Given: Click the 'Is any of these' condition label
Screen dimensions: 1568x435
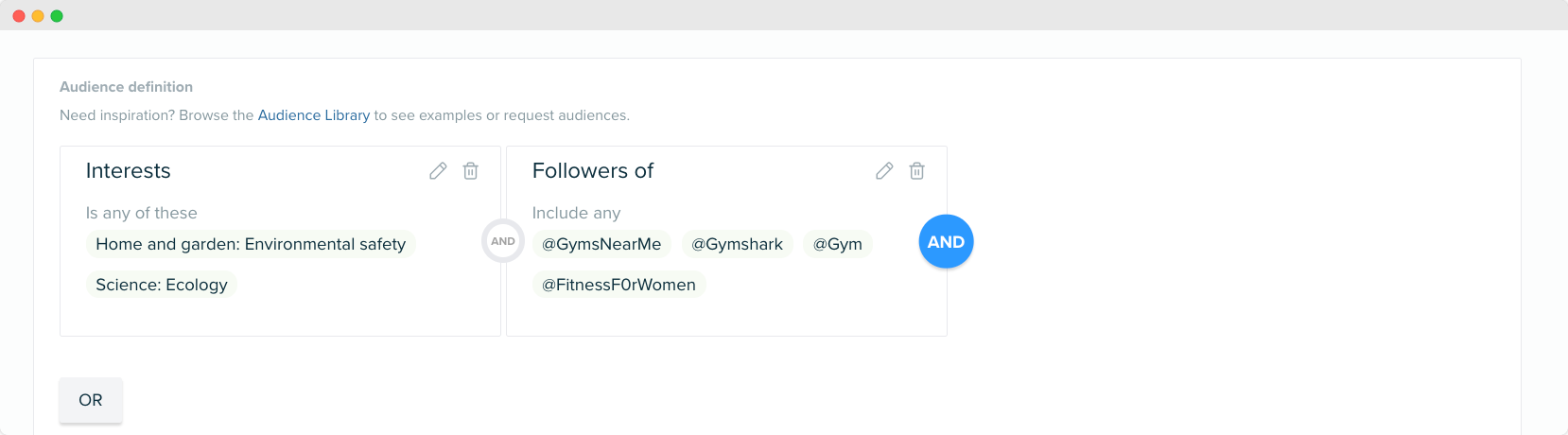Looking at the screenshot, I should coord(141,213).
